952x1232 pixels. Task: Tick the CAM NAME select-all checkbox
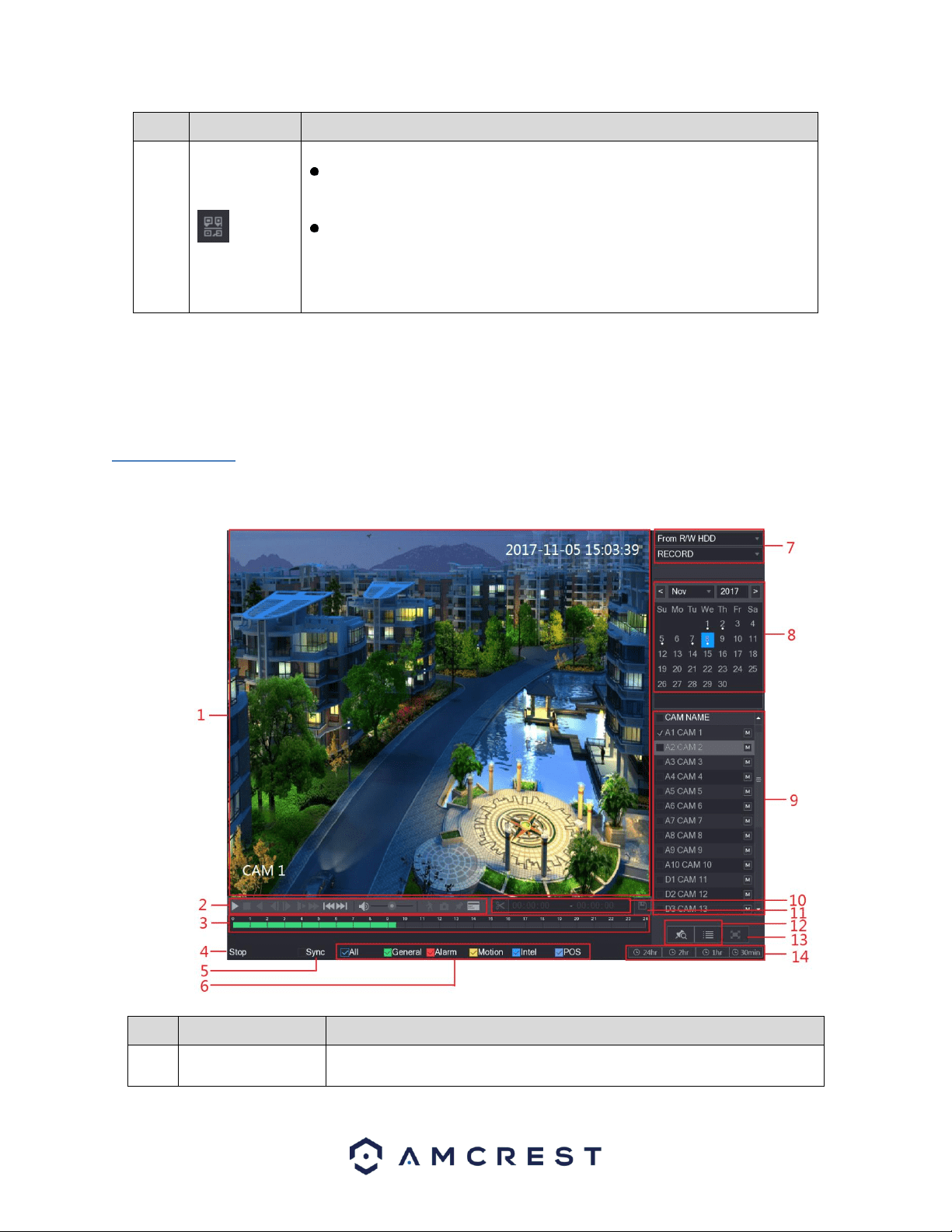tap(660, 717)
